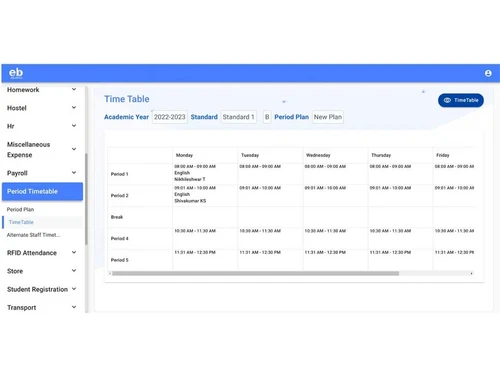Viewport: 500px width, 375px height.
Task: Select the Period 5 row label
Action: tap(119, 260)
